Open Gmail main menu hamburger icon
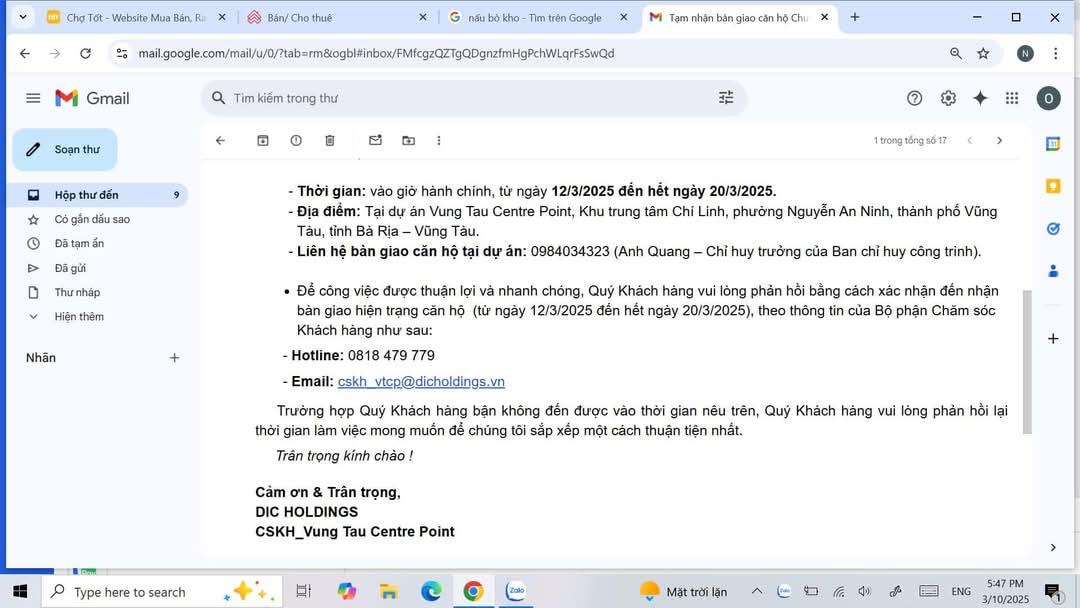The height and width of the screenshot is (608, 1080). pos(33,98)
